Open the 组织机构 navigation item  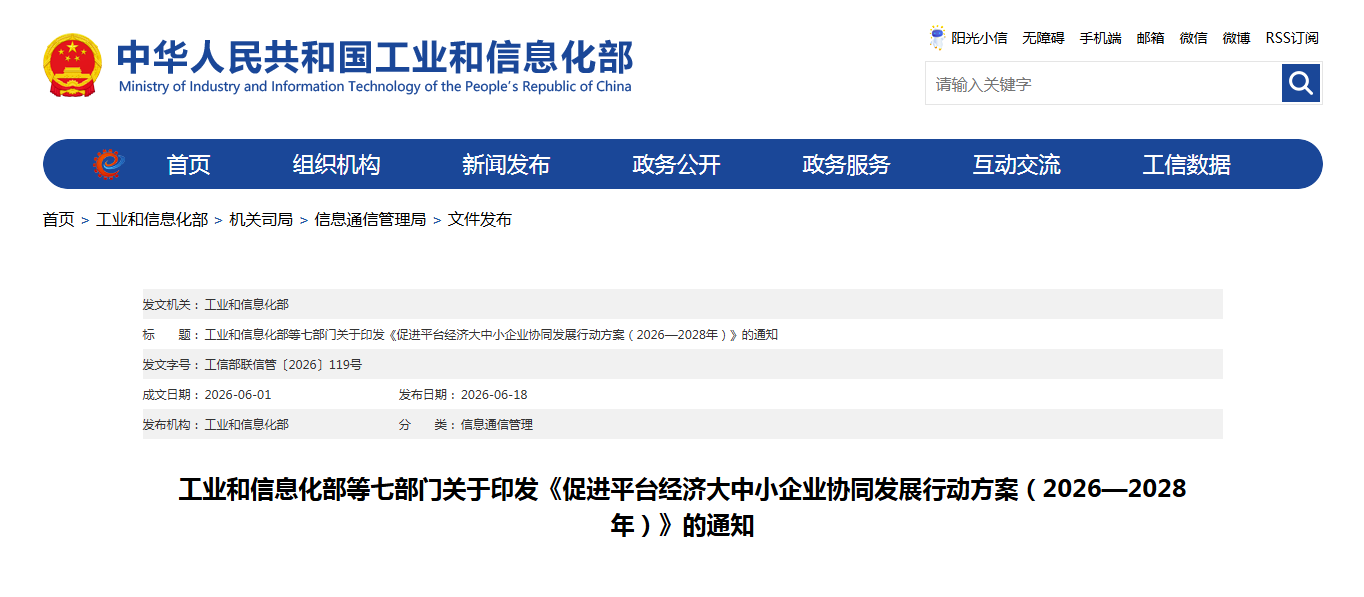coord(336,165)
